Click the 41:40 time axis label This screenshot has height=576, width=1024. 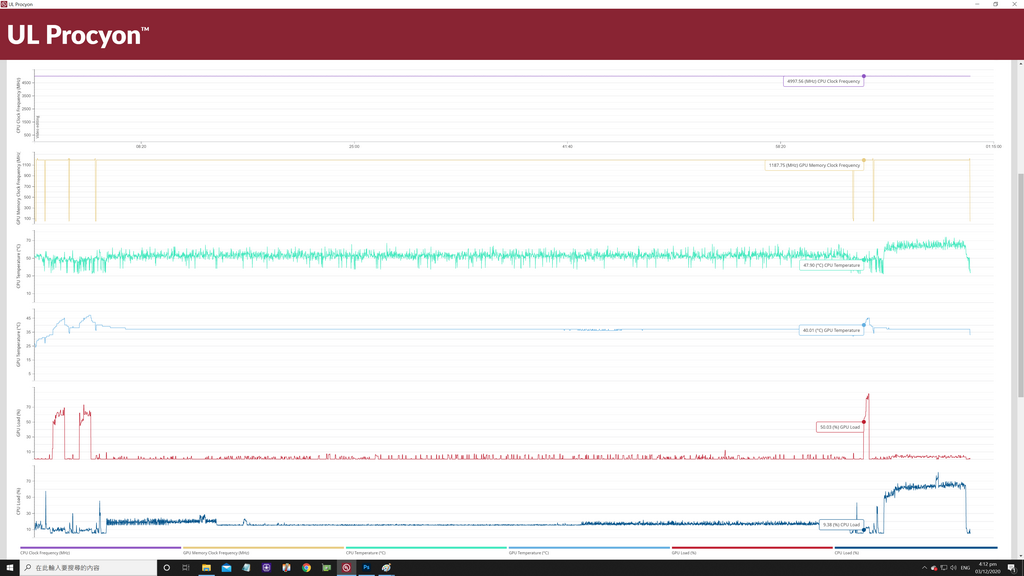[568, 146]
